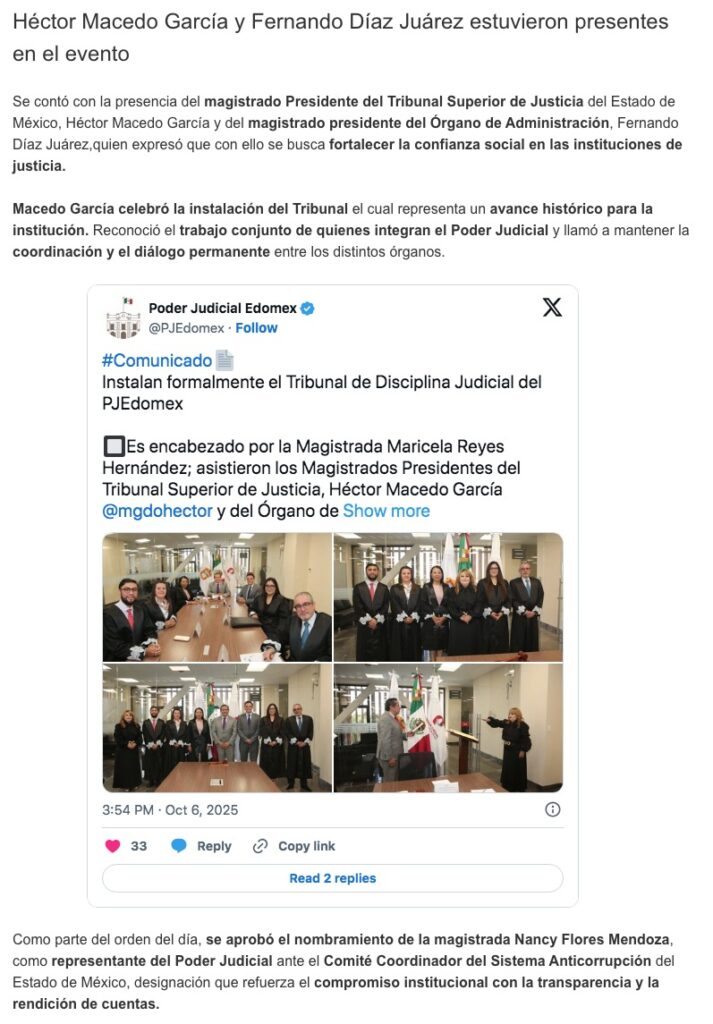Click the Poder Judicial Edomex account name
Screen dimensions: 713x1024
(223, 308)
